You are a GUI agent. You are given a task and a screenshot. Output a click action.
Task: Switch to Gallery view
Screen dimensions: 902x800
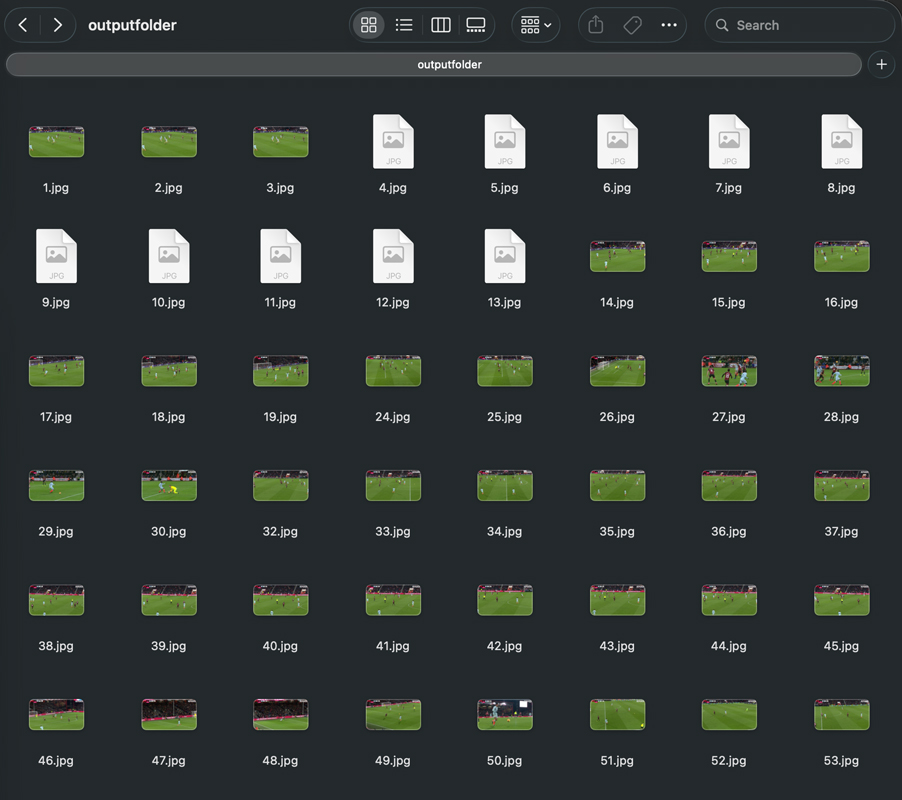(476, 24)
